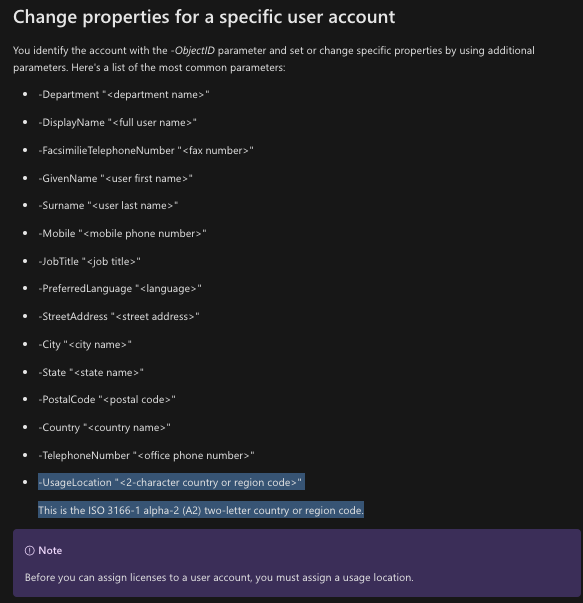Click the italic -ObjectID parameter text
583x603 pixels.
pyautogui.click(x=193, y=50)
